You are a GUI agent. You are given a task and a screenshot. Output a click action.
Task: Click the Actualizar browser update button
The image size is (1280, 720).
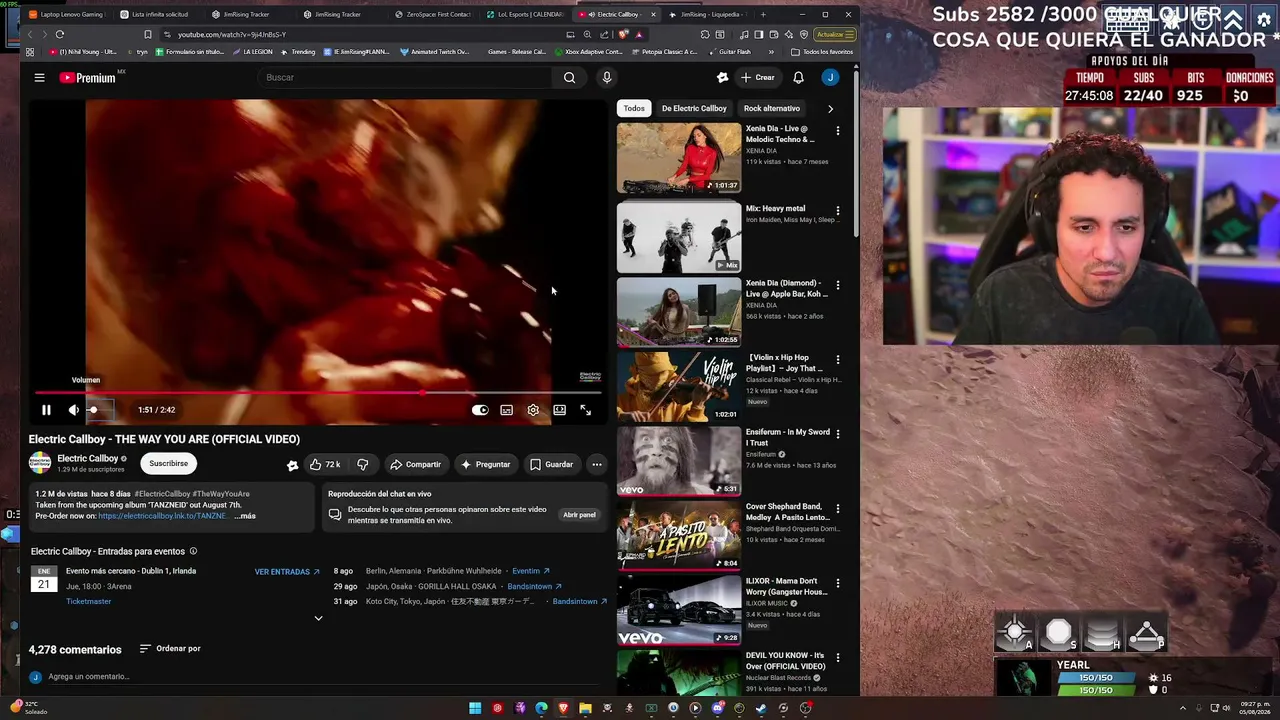pyautogui.click(x=834, y=34)
